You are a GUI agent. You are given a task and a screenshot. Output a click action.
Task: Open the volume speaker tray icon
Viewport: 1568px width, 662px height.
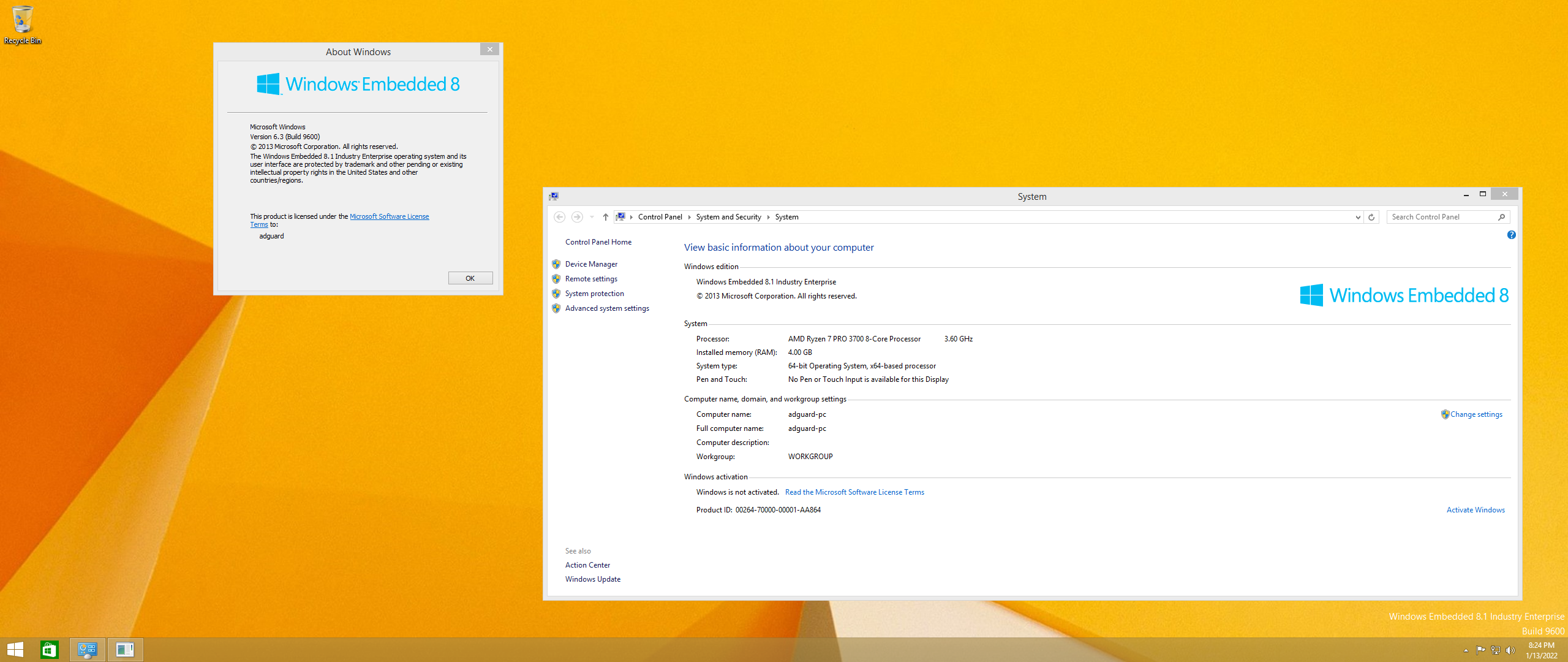[1510, 650]
